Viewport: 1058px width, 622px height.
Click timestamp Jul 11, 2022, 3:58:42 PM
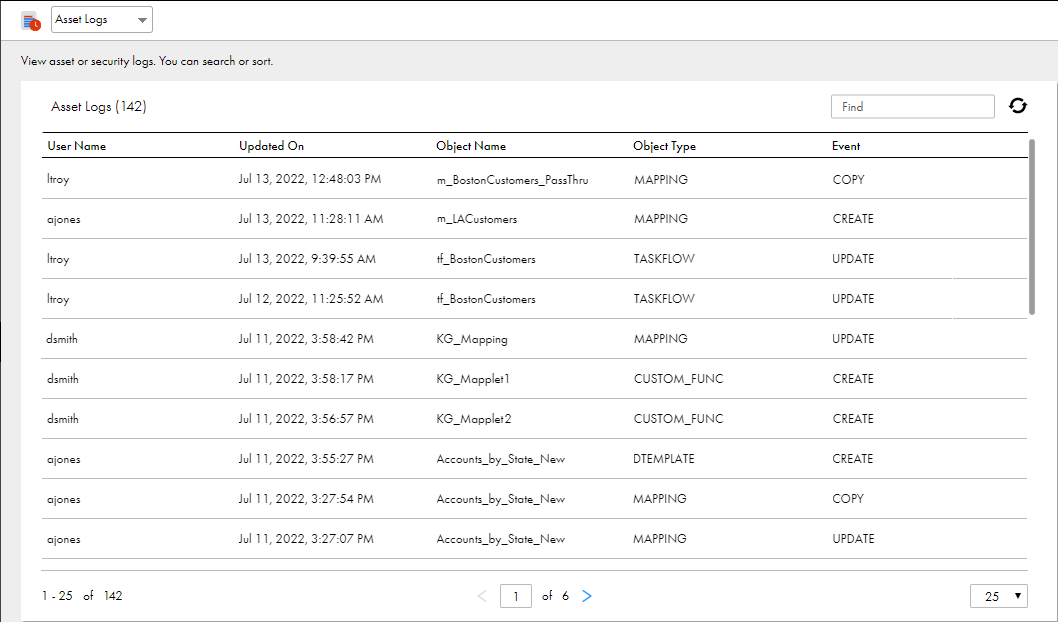[306, 339]
